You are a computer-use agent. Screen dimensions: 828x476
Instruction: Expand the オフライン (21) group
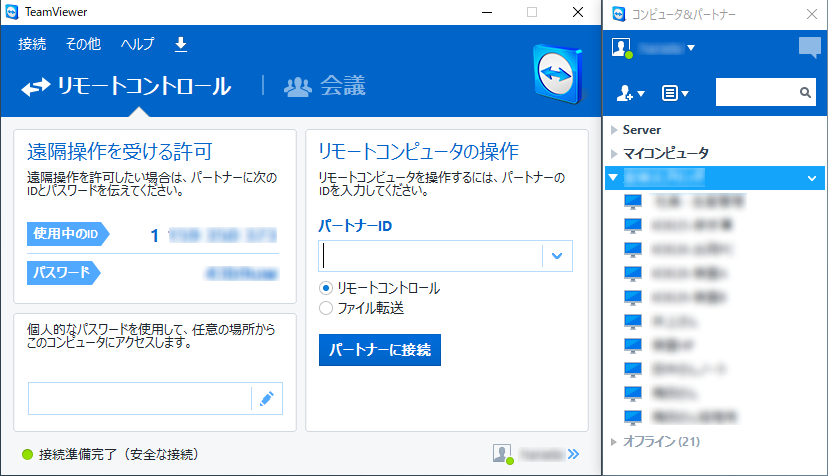pos(614,442)
